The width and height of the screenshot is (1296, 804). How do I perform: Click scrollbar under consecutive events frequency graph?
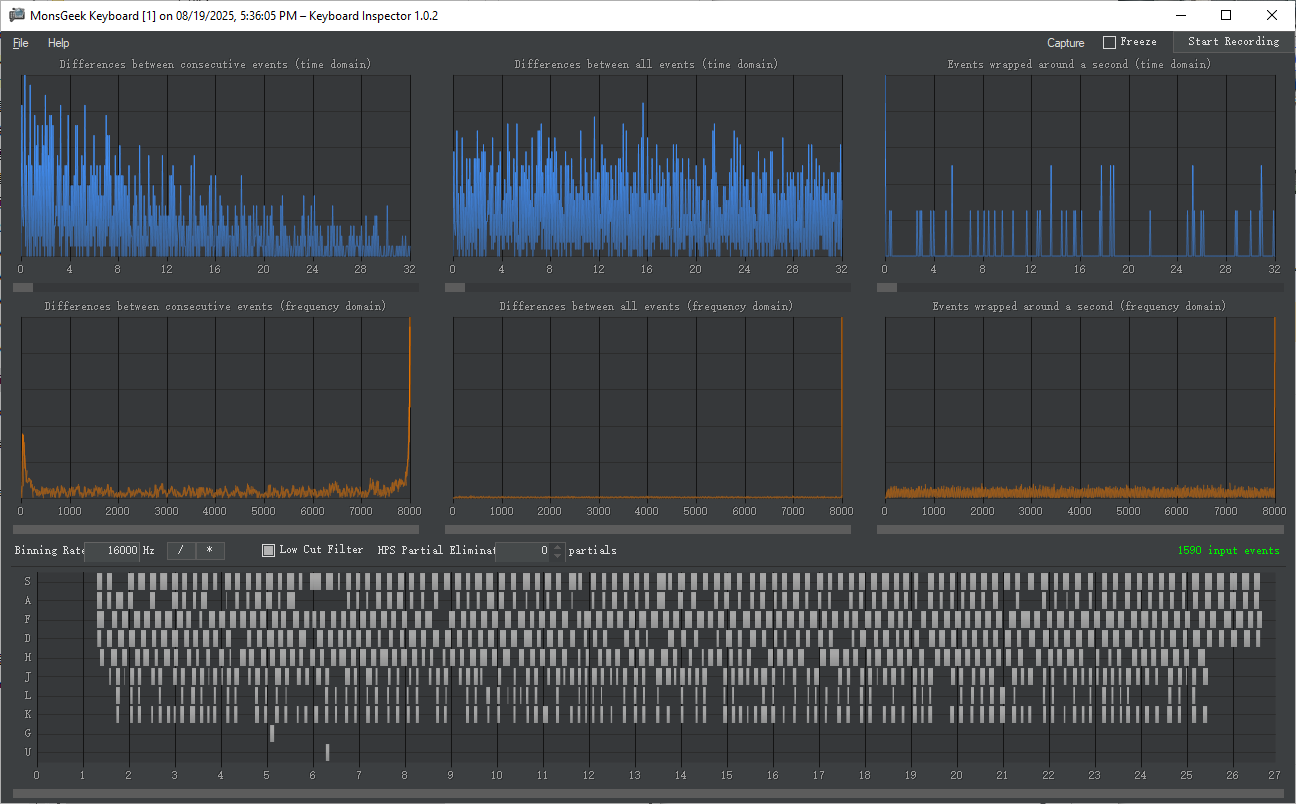coord(215,529)
